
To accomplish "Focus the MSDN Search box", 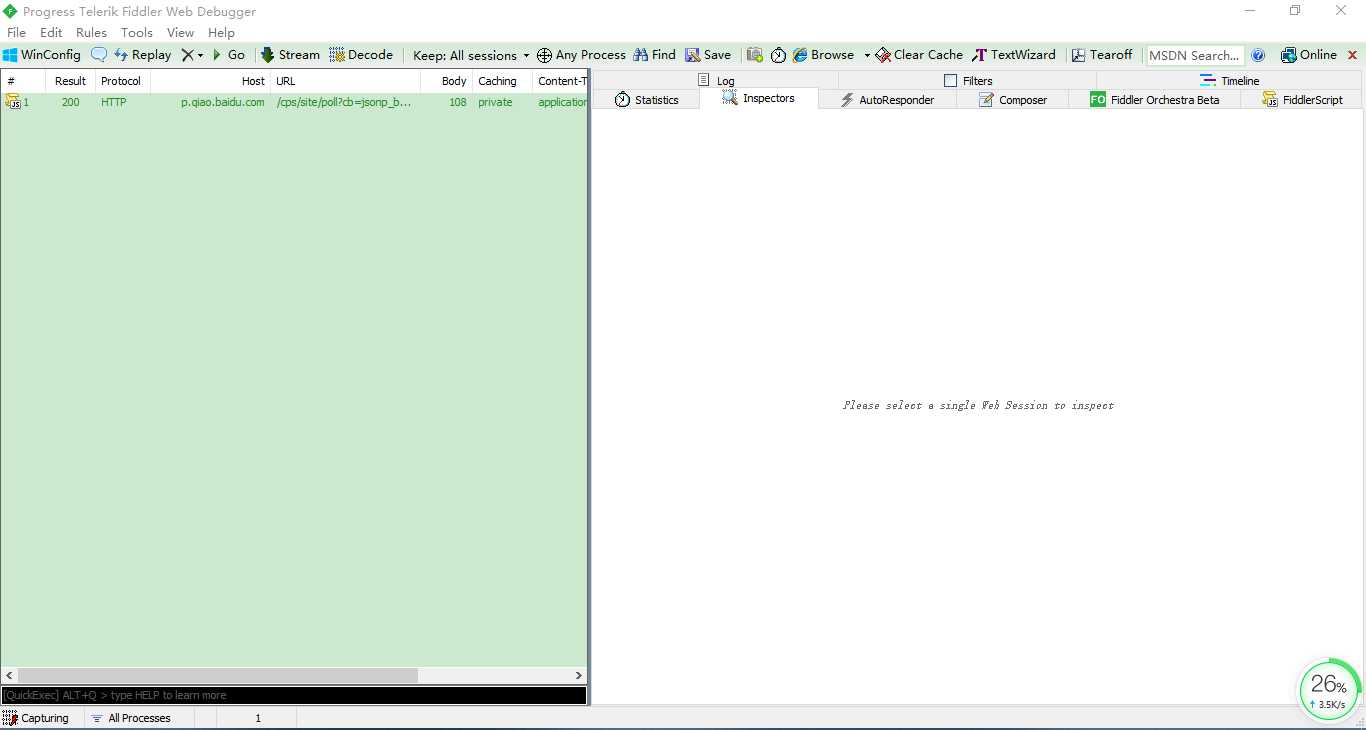I will 1195,55.
